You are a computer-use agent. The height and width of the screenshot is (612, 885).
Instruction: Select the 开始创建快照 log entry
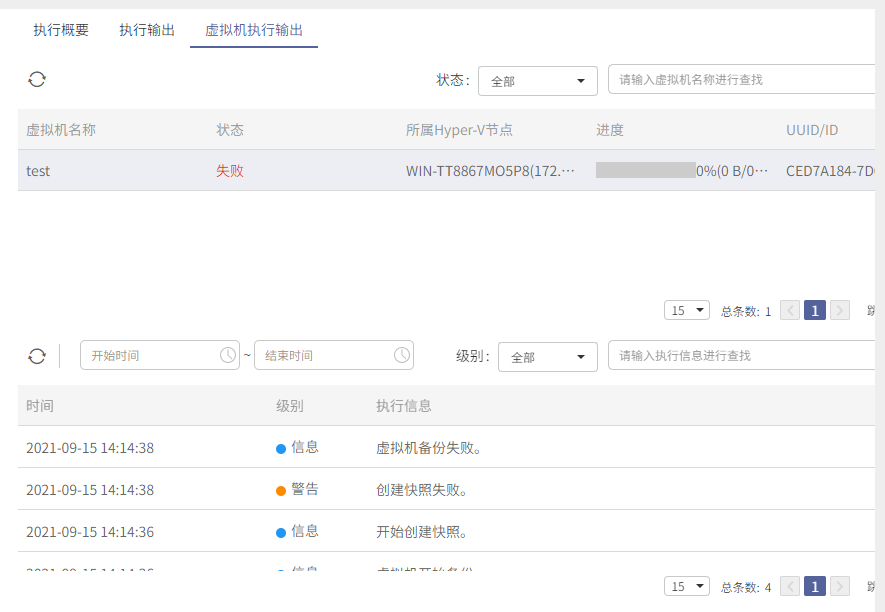(446, 531)
